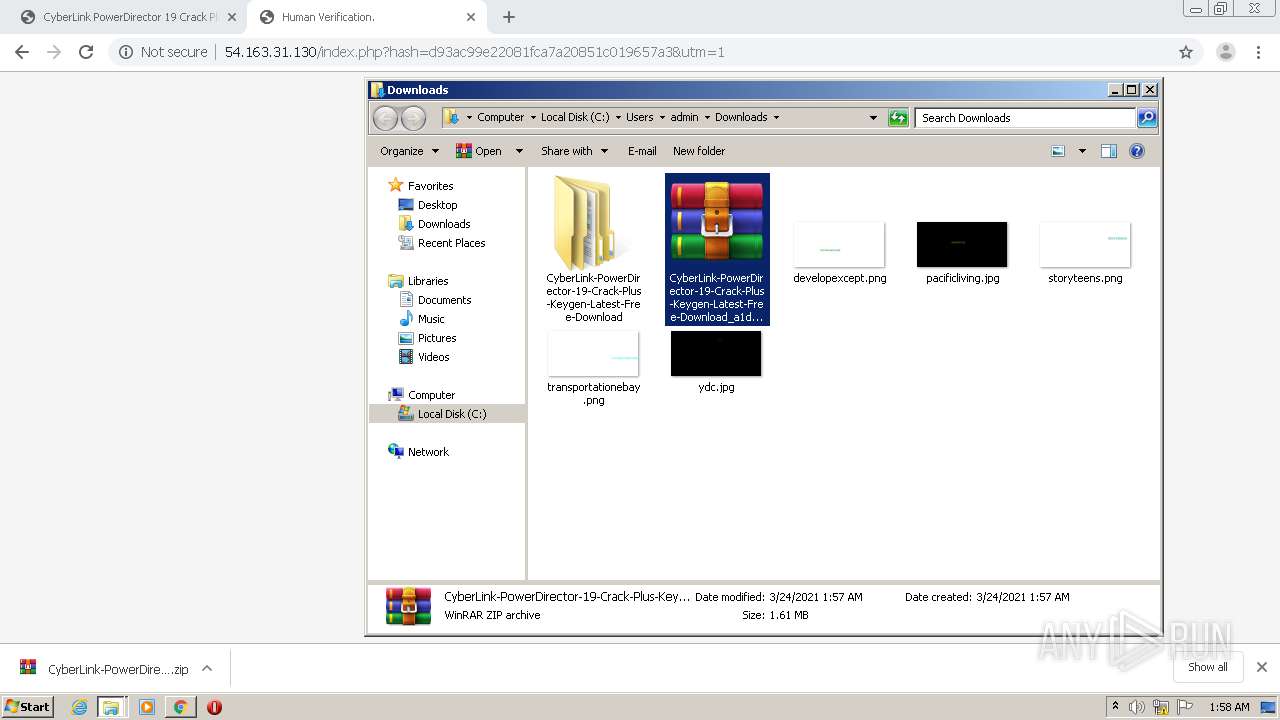1280x720 pixels.
Task: Select Libraries in the navigation pane
Action: (428, 281)
